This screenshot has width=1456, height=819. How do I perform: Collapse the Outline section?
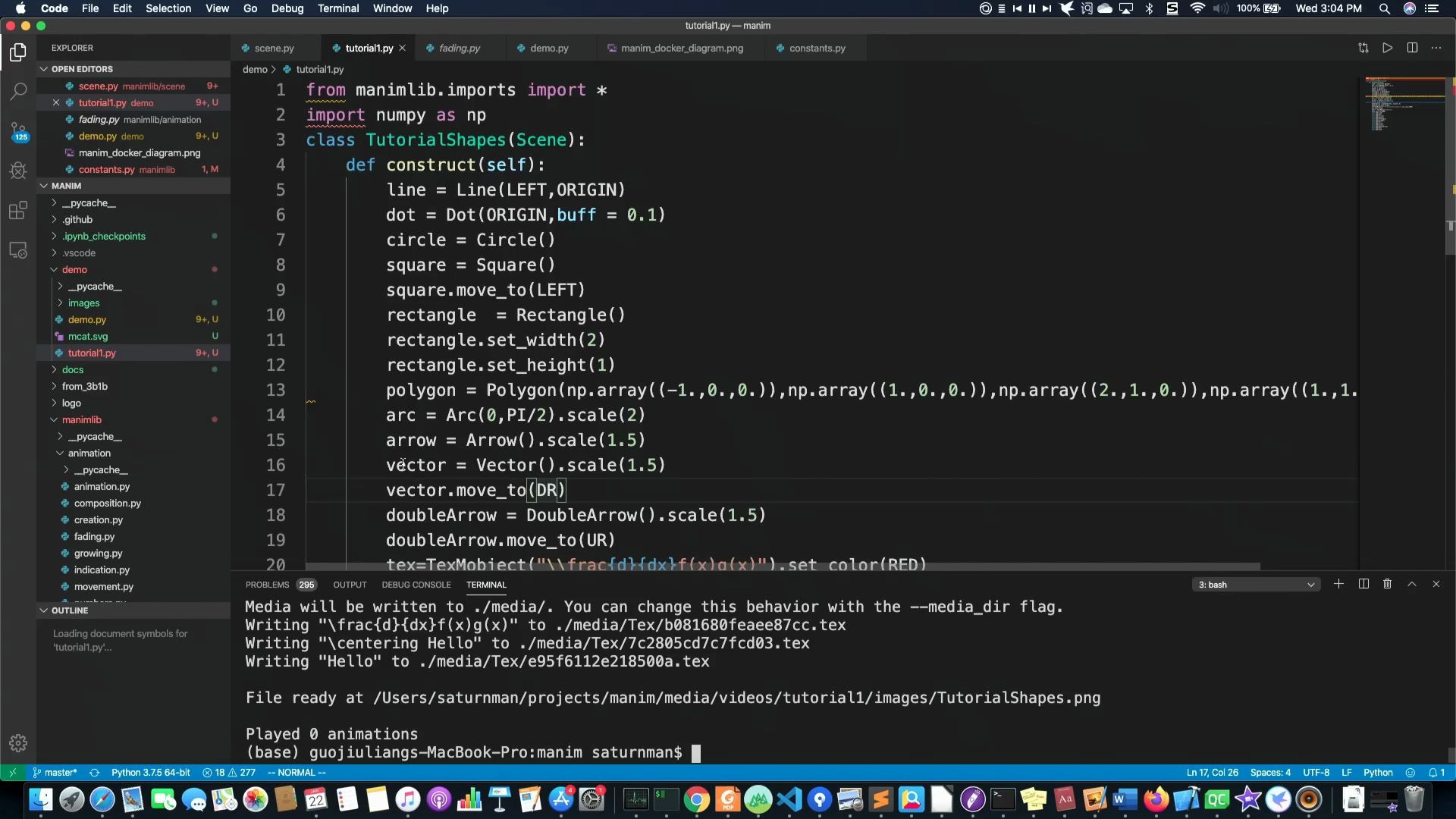point(133,610)
